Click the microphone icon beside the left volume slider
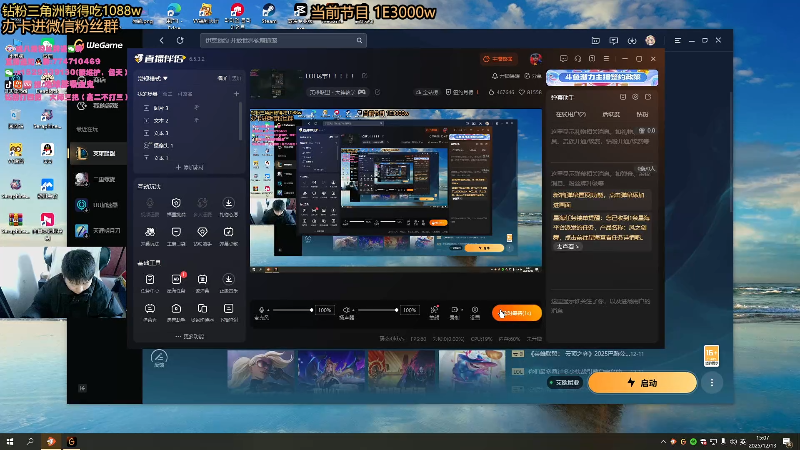Screen dimensions: 800x450 (x=262, y=310)
